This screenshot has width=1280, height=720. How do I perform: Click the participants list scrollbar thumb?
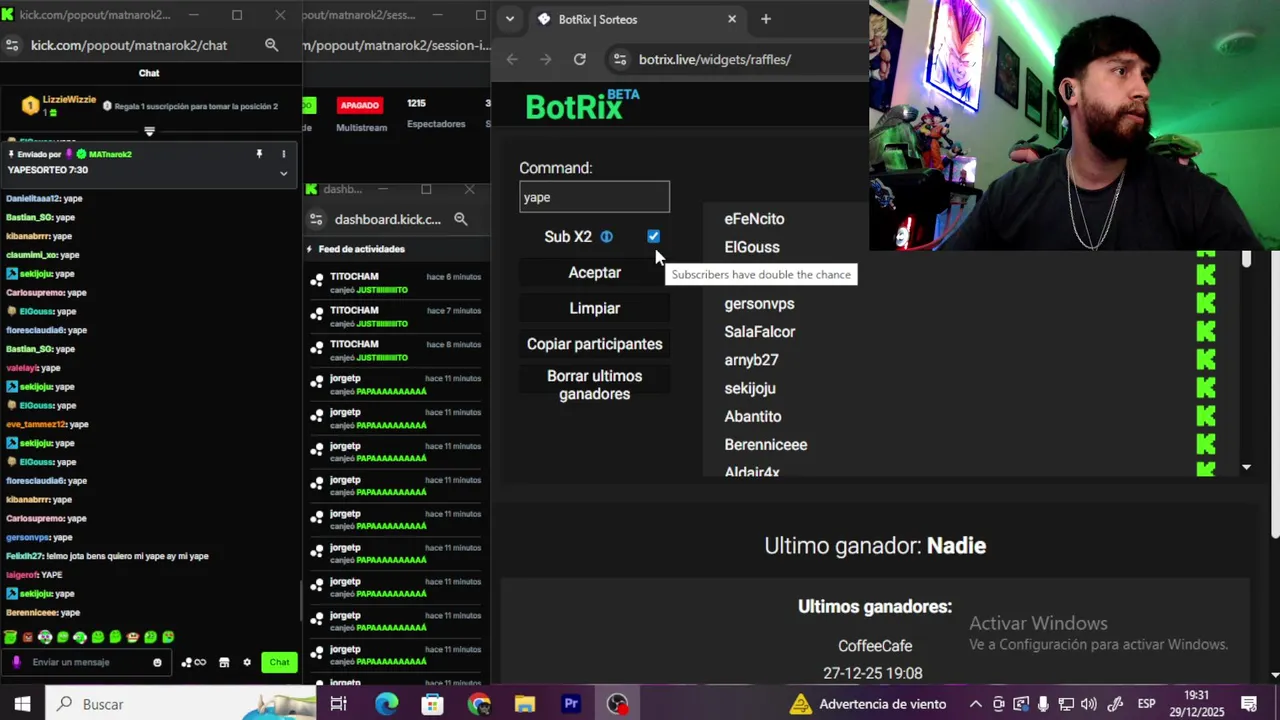tap(1246, 259)
